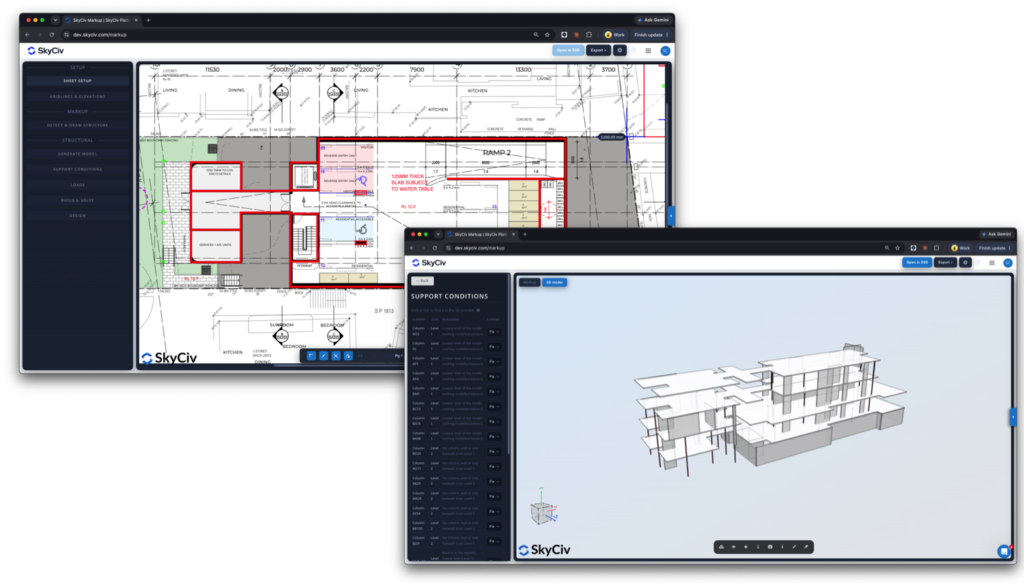
Task: Reload the page in the back browser window
Action: click(52, 35)
